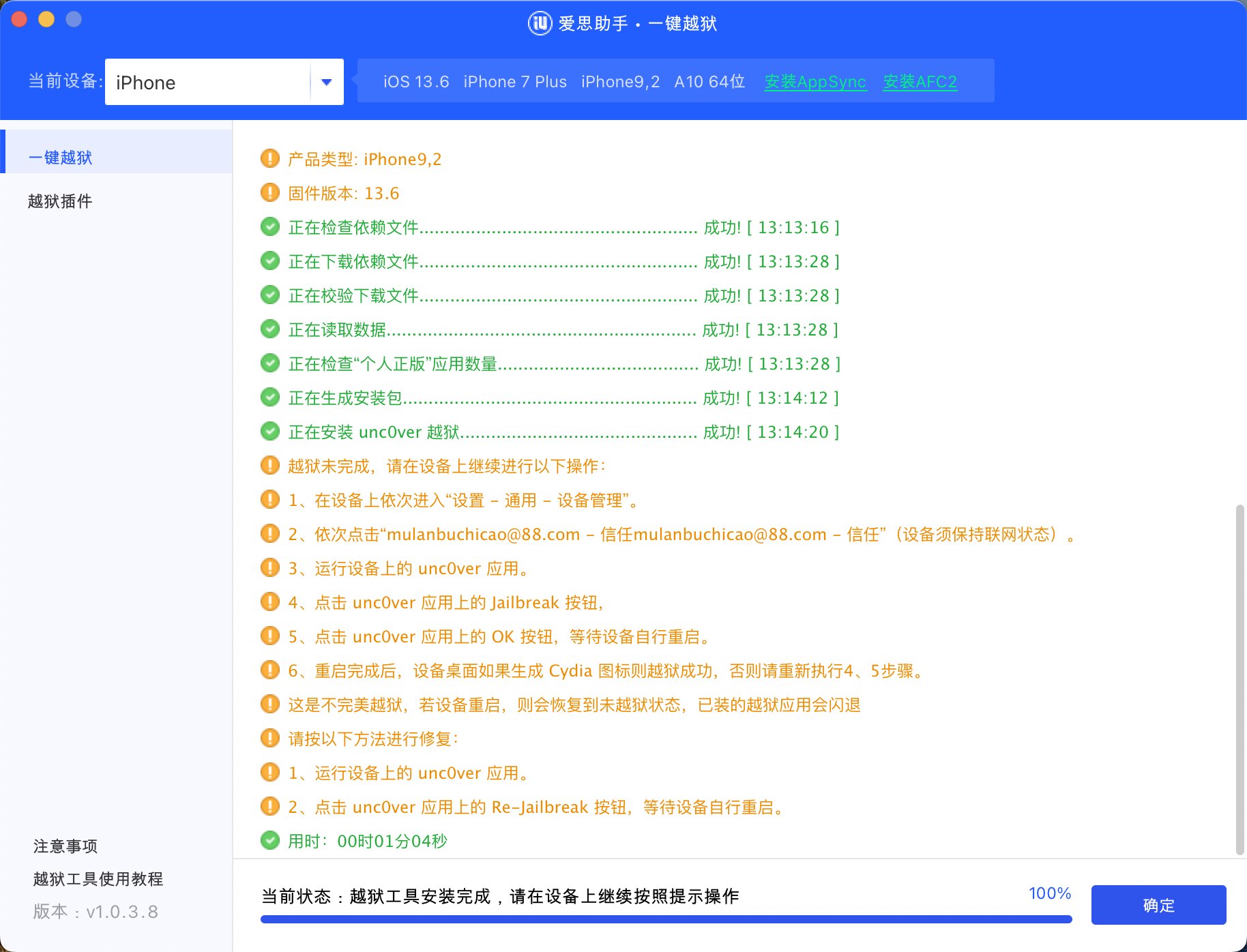The height and width of the screenshot is (952, 1247).
Task: Click the 成功! [ 13:14:12 ] timestamp
Action: (x=771, y=398)
